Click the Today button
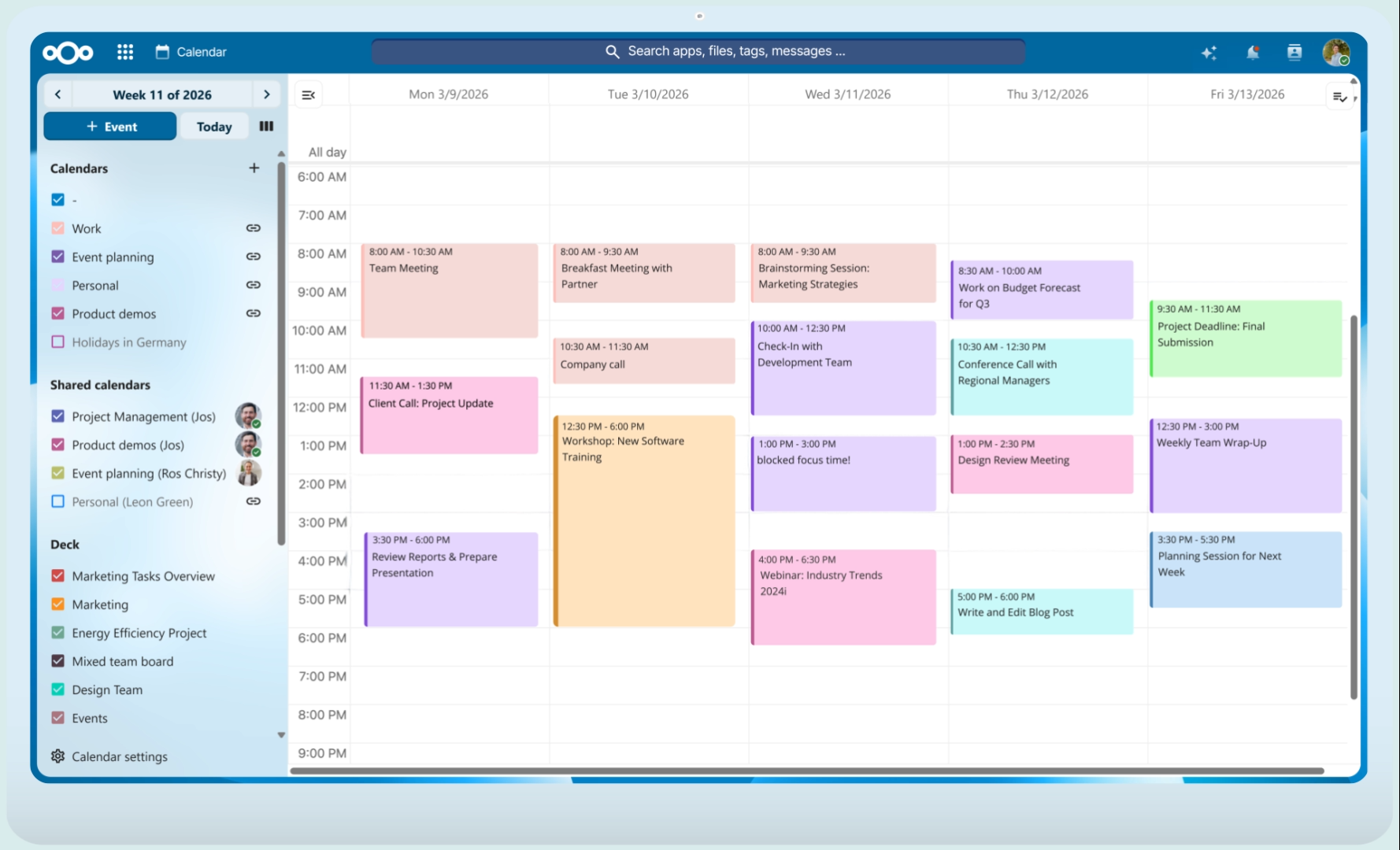The height and width of the screenshot is (850, 1400). (x=214, y=127)
